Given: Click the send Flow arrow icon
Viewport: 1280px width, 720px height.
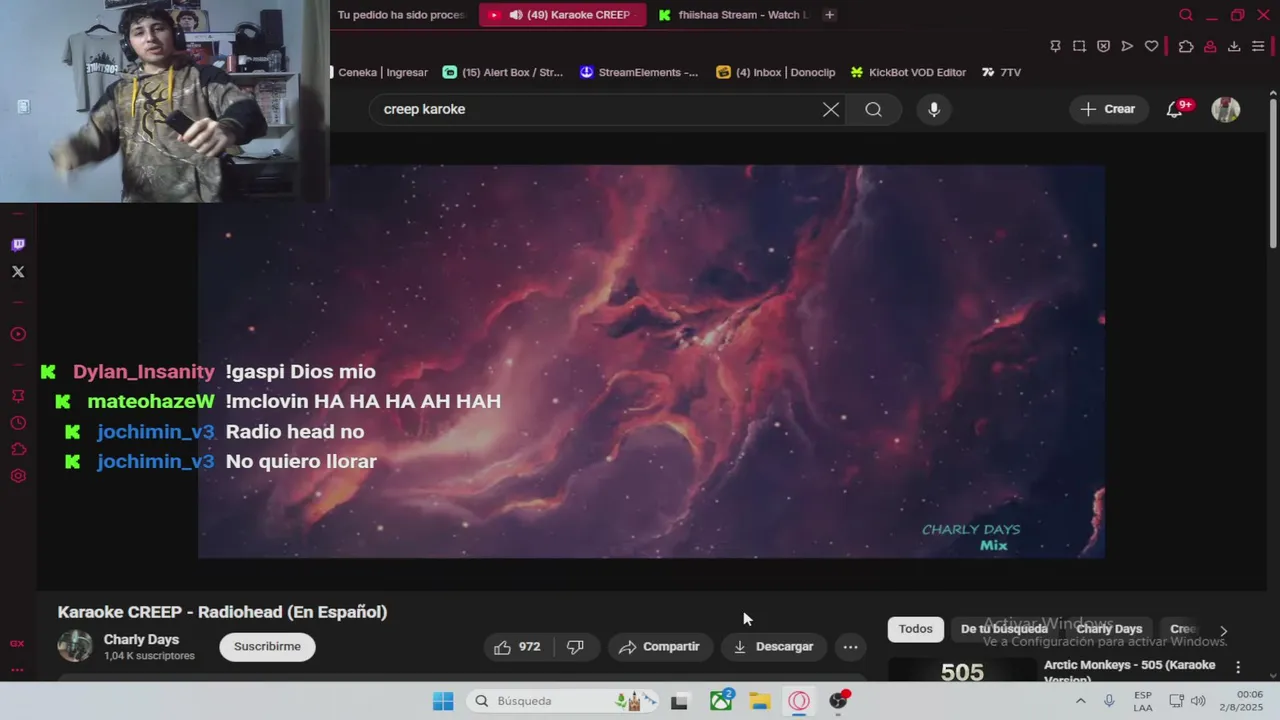Looking at the screenshot, I should click(1127, 46).
